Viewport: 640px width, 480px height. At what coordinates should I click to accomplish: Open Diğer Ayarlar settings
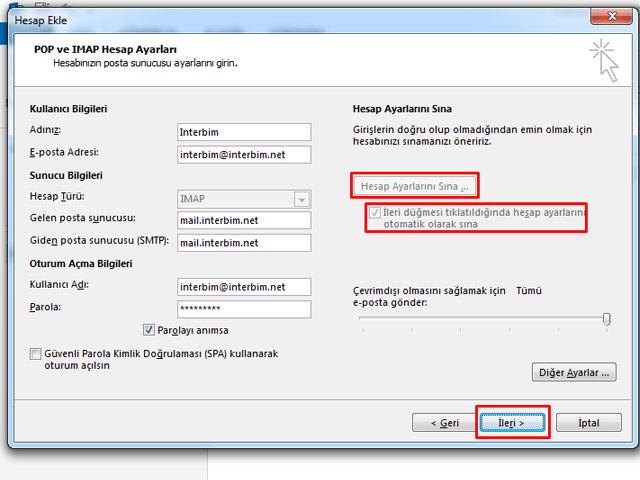[573, 373]
